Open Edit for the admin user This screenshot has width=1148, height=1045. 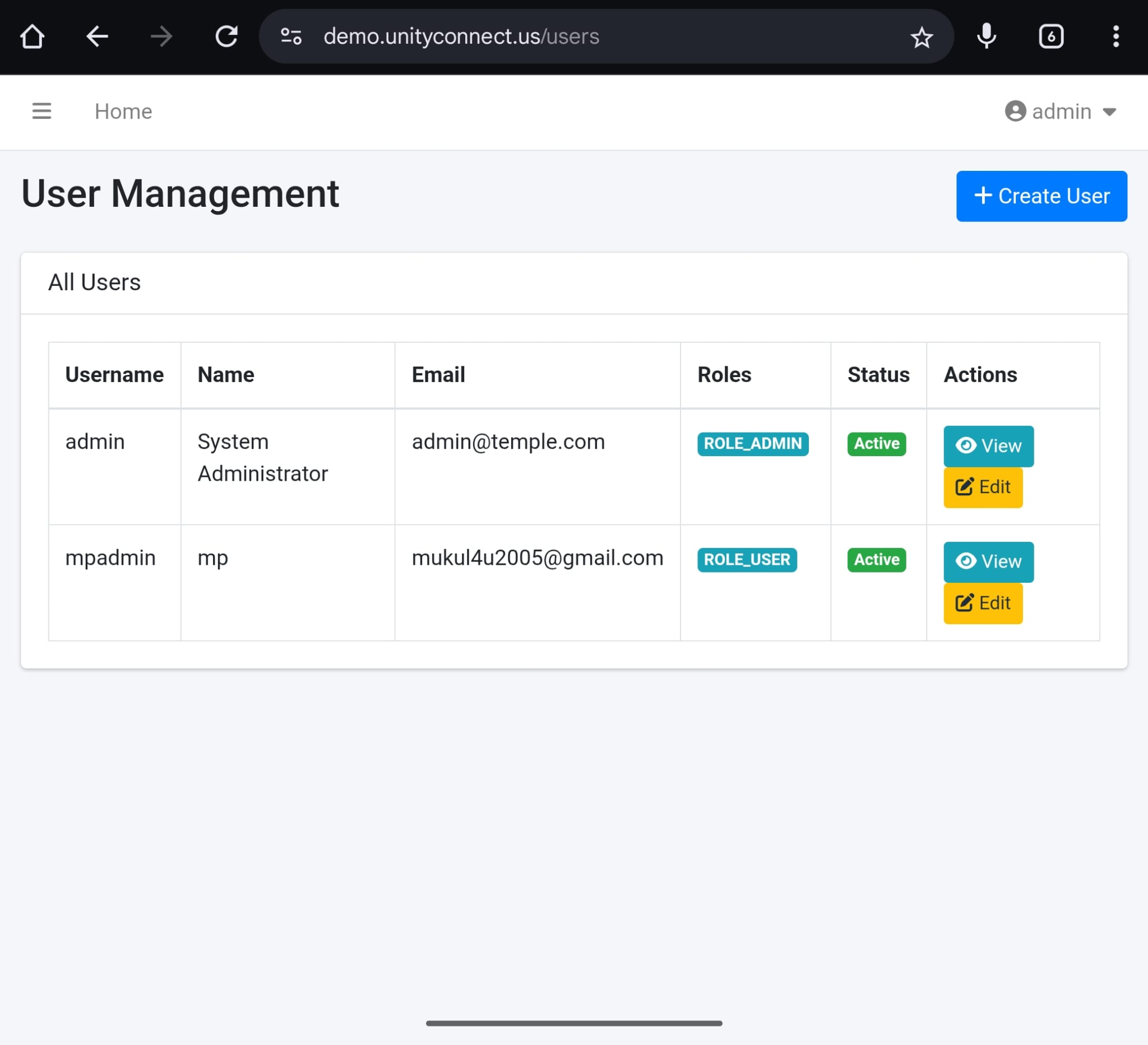[x=982, y=487]
